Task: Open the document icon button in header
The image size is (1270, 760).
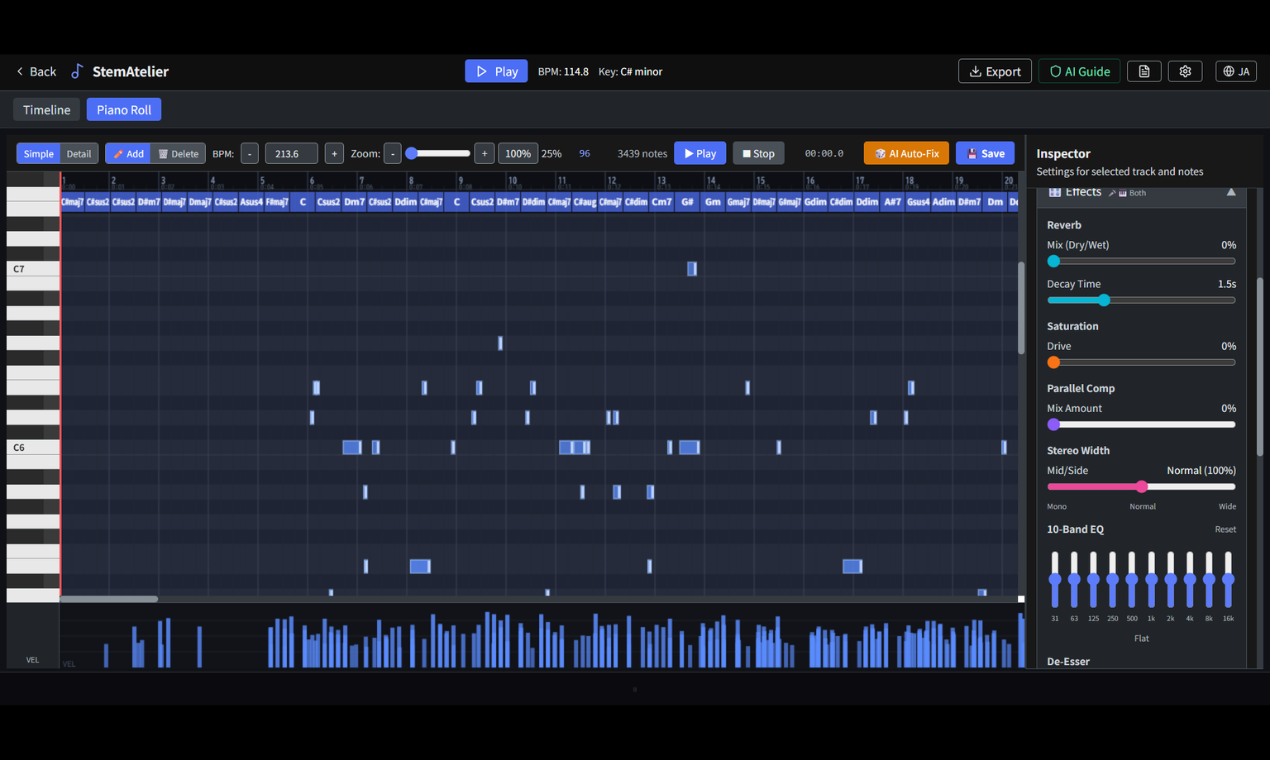Action: (1144, 71)
